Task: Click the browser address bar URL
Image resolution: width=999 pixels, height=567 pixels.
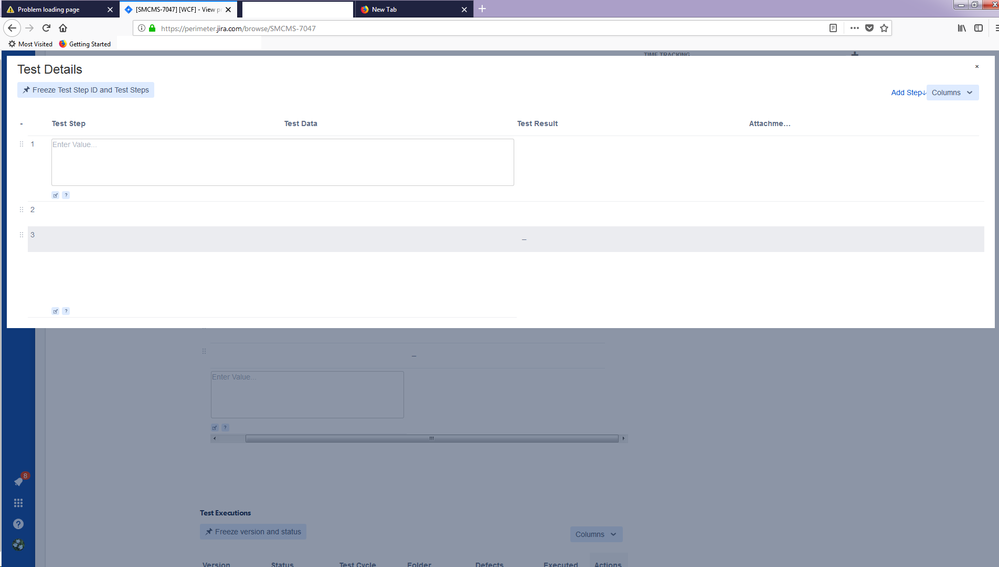Action: click(238, 28)
